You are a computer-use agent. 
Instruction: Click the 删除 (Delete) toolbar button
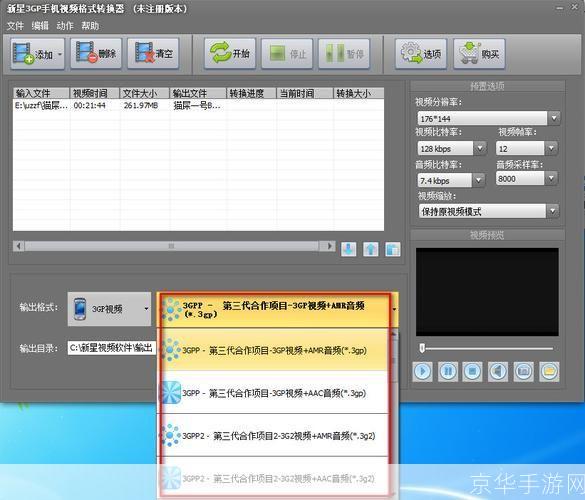click(x=96, y=54)
